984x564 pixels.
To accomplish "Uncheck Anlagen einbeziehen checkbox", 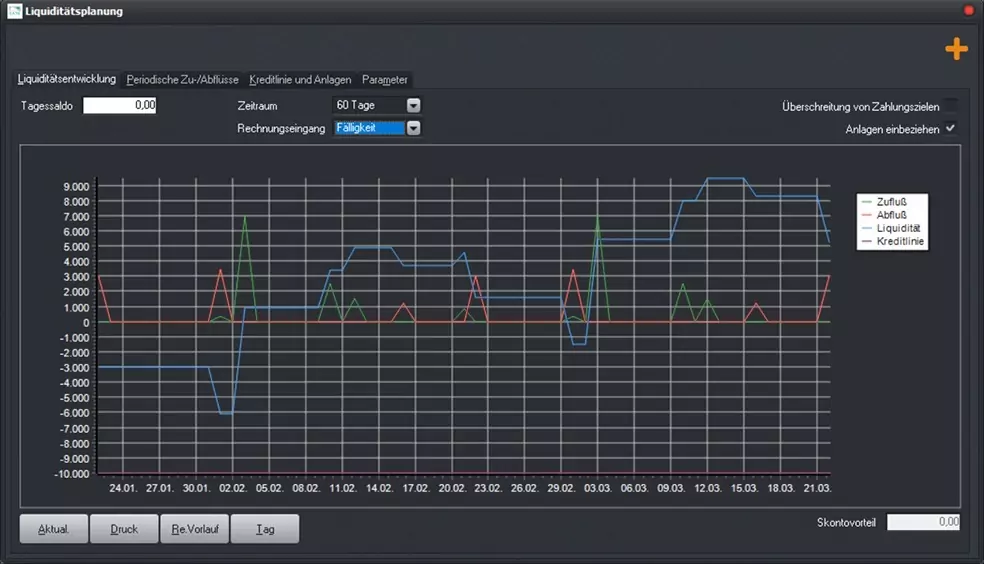I will [x=951, y=128].
